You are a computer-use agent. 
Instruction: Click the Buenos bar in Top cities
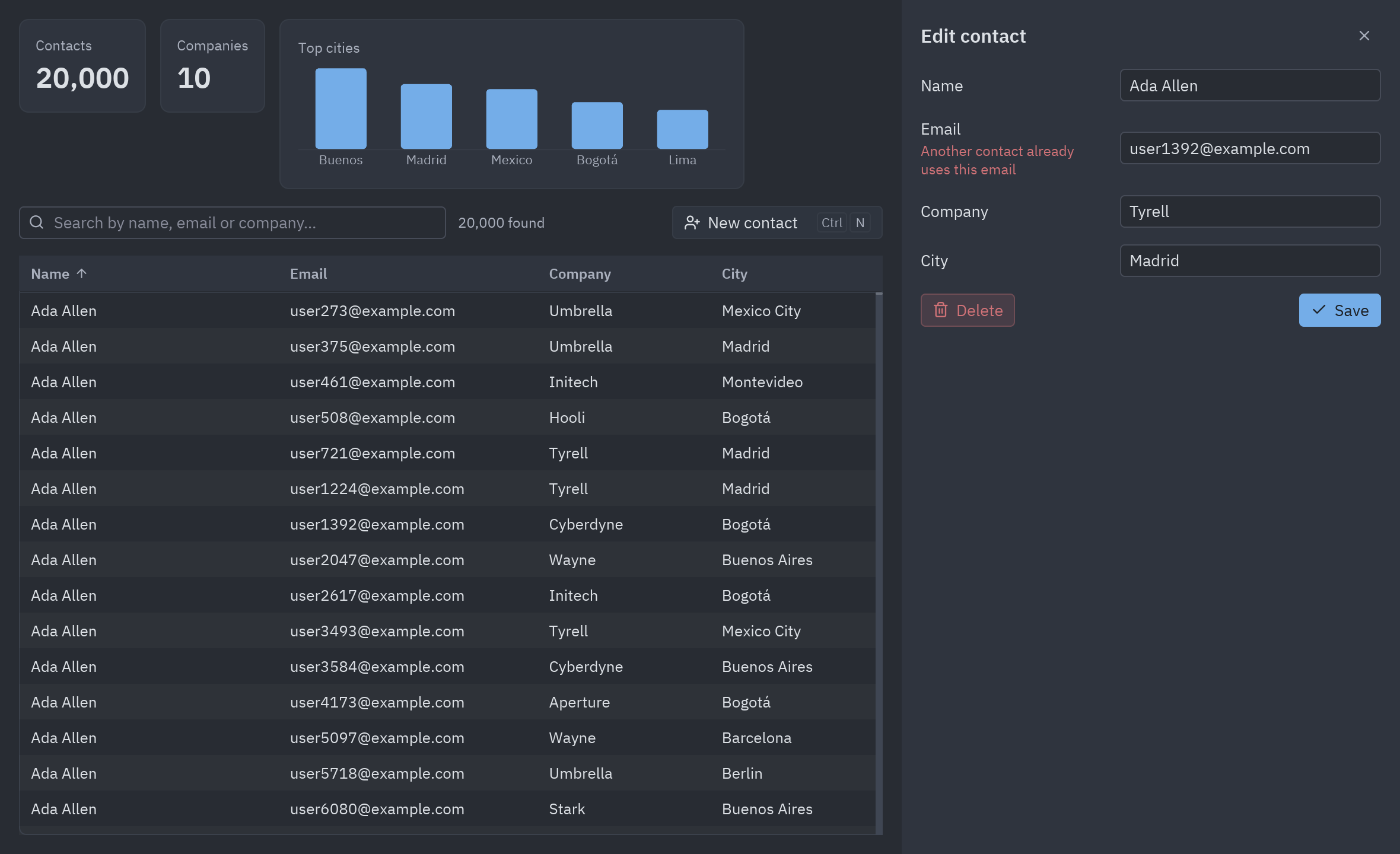click(341, 109)
